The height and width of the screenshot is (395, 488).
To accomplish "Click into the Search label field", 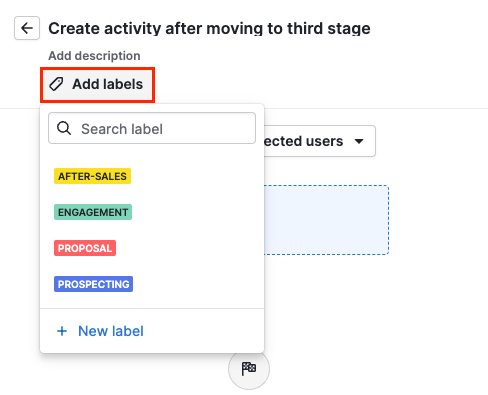I will pyautogui.click(x=152, y=128).
